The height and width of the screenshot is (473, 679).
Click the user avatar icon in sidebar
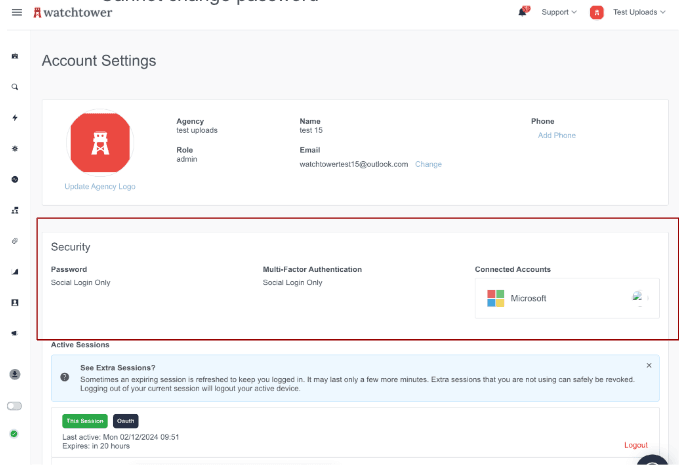(x=14, y=374)
